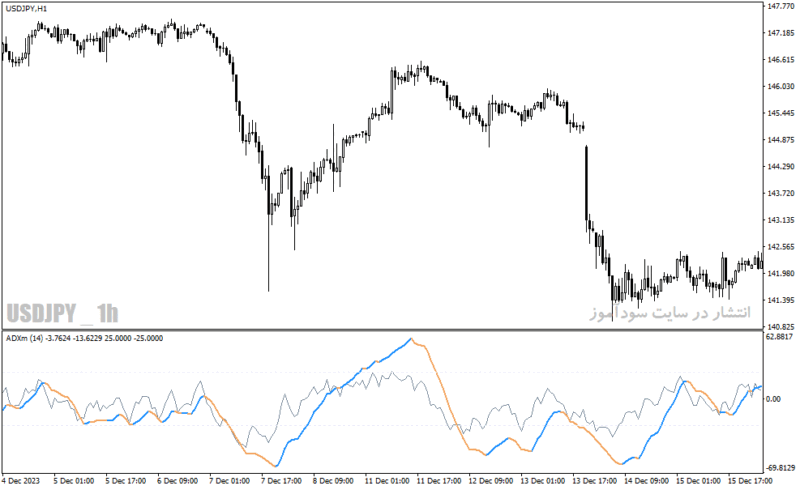Click the long lower wick below 143.135
800x490 pixels.
[269, 253]
